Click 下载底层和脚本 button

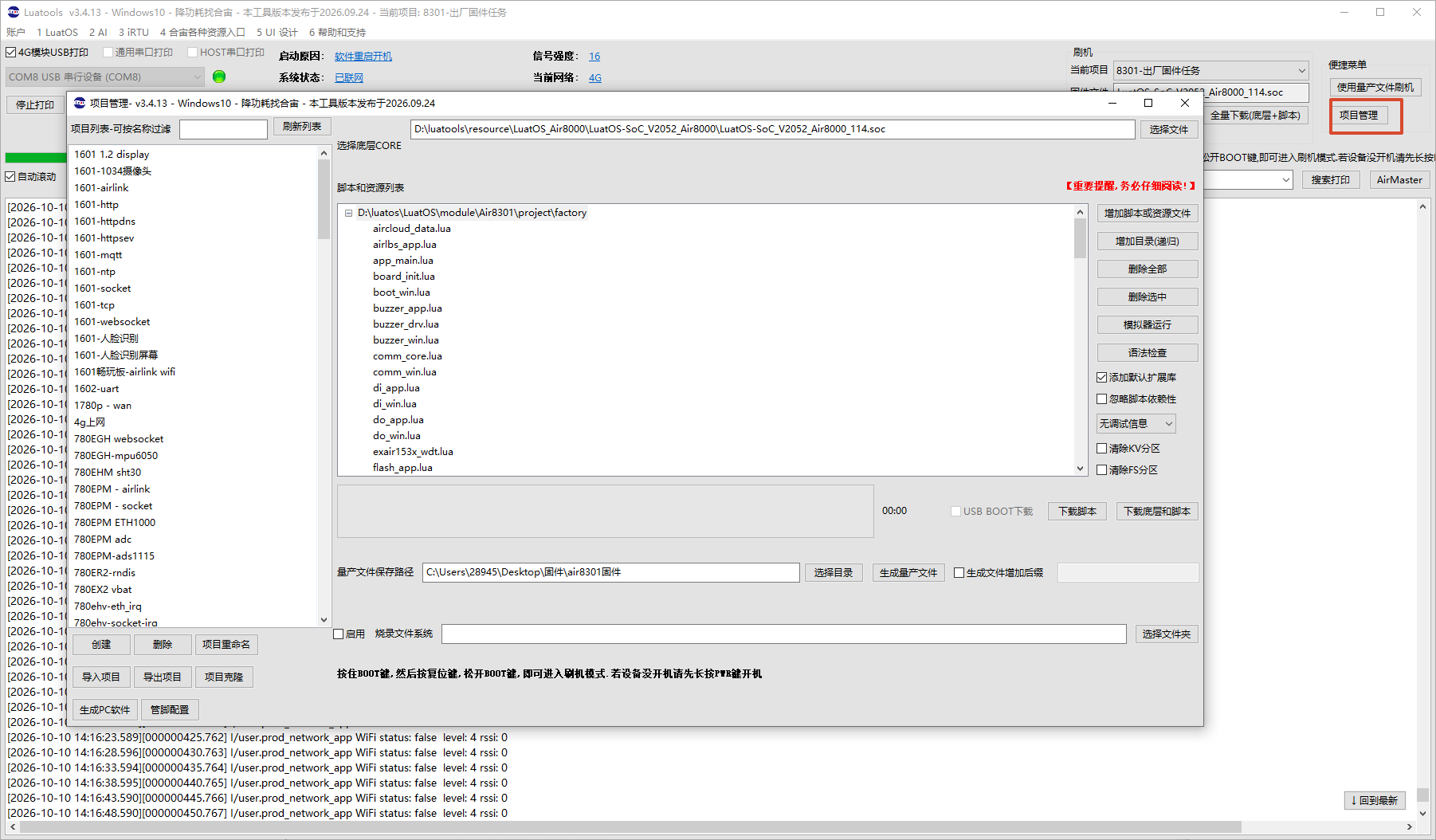click(x=1157, y=512)
